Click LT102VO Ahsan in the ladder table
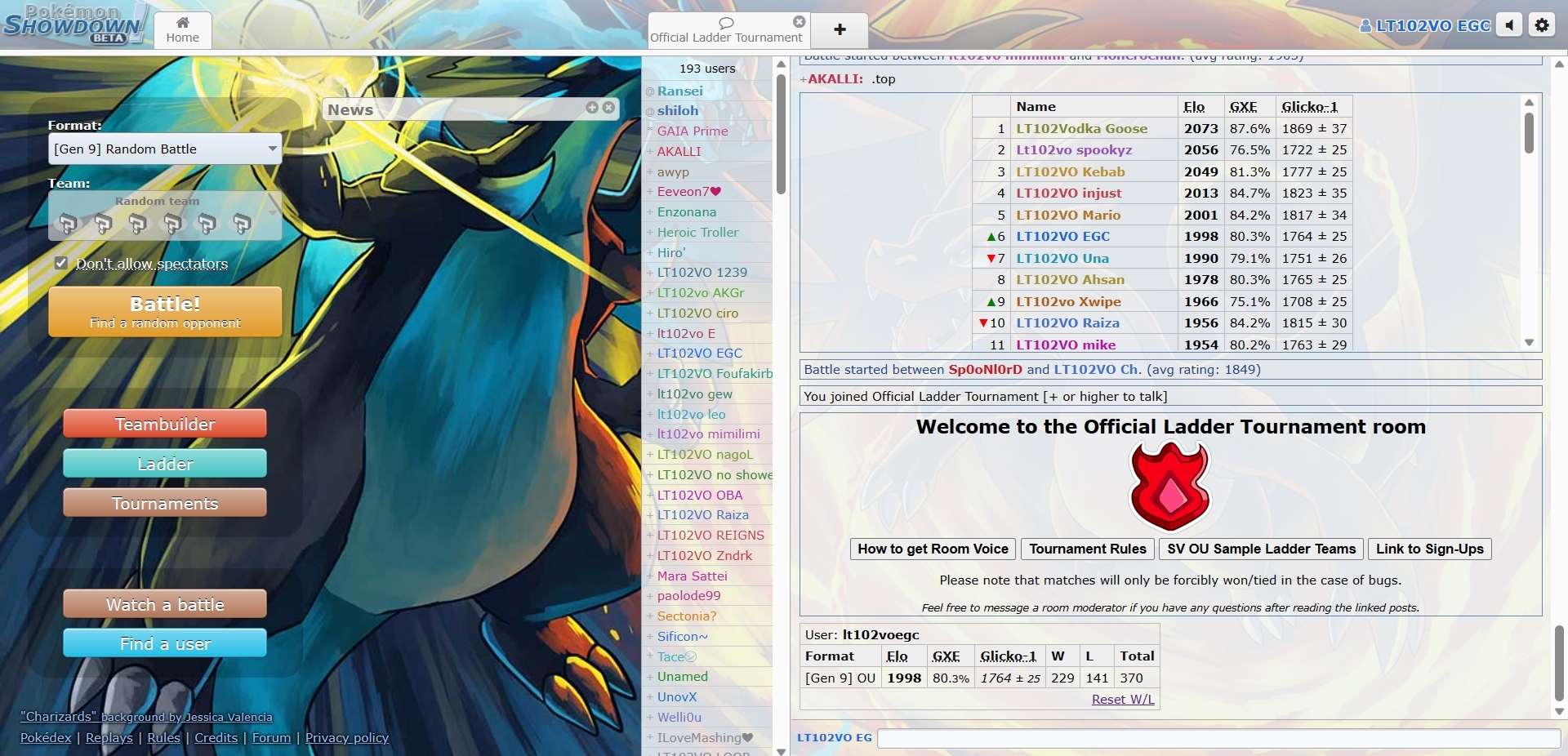The height and width of the screenshot is (756, 1568). pos(1070,280)
